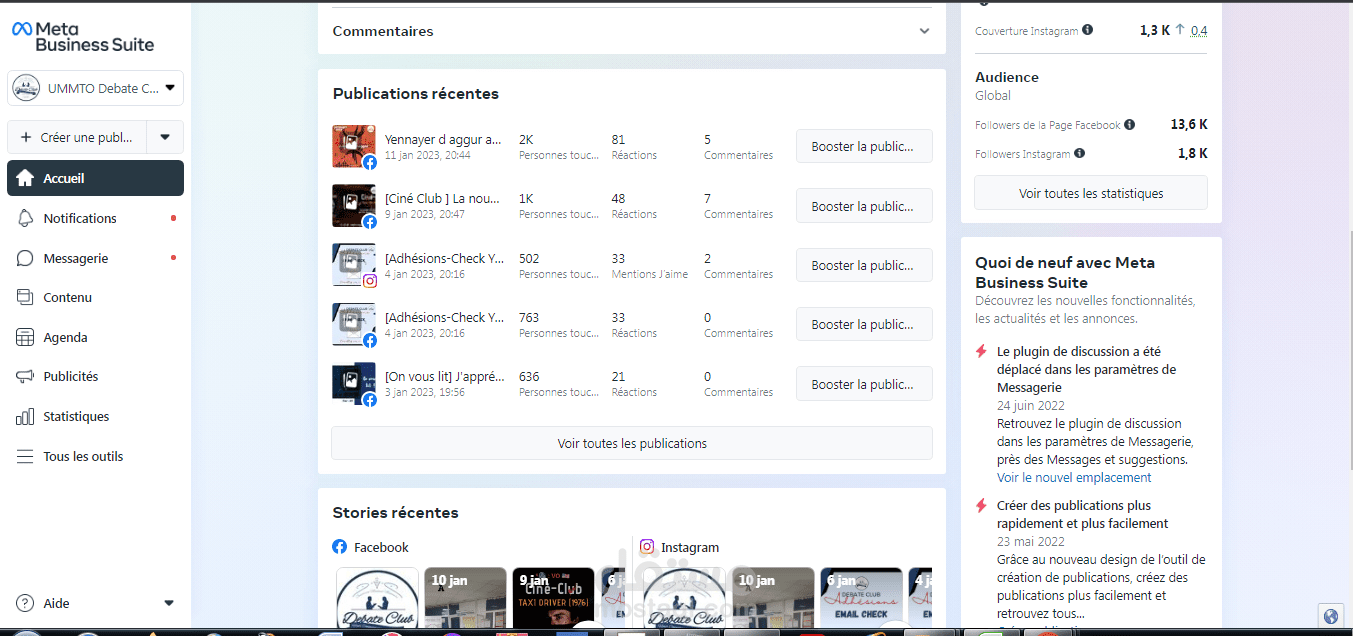Click lightning icon beside Créer des publications
Screen dimensions: 1353x636
982,506
